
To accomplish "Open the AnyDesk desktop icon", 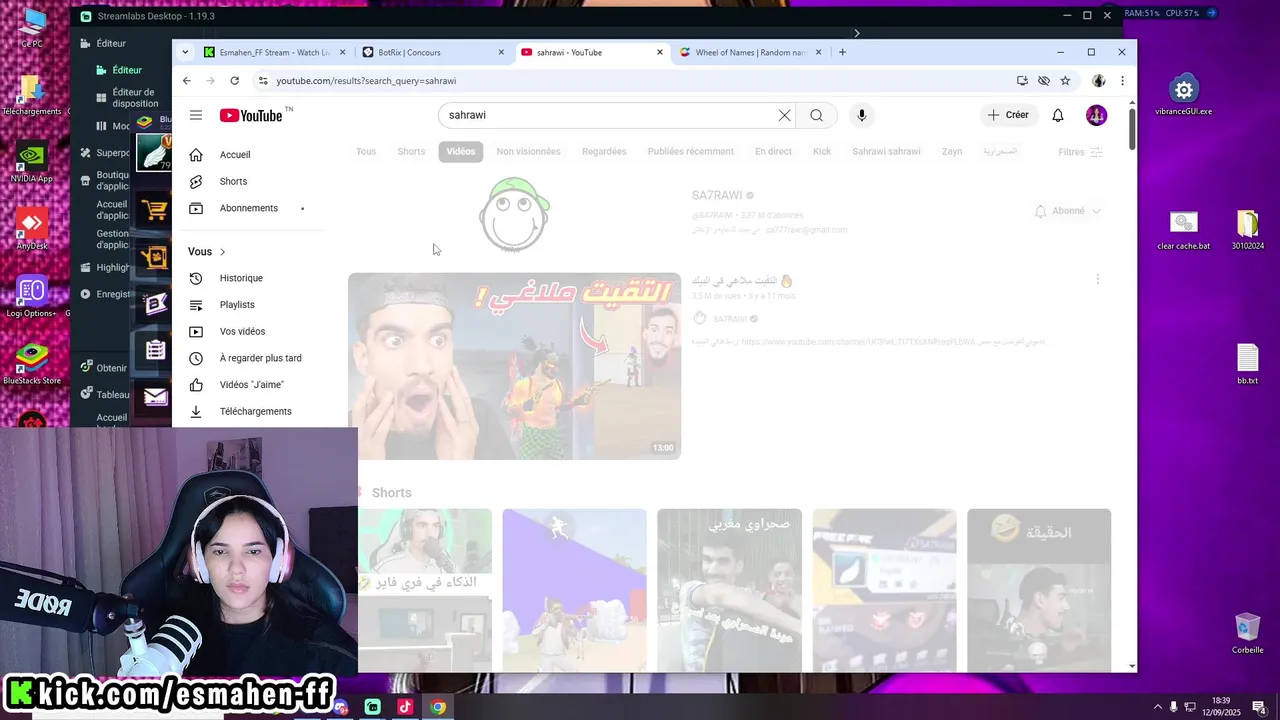I will coord(31,230).
